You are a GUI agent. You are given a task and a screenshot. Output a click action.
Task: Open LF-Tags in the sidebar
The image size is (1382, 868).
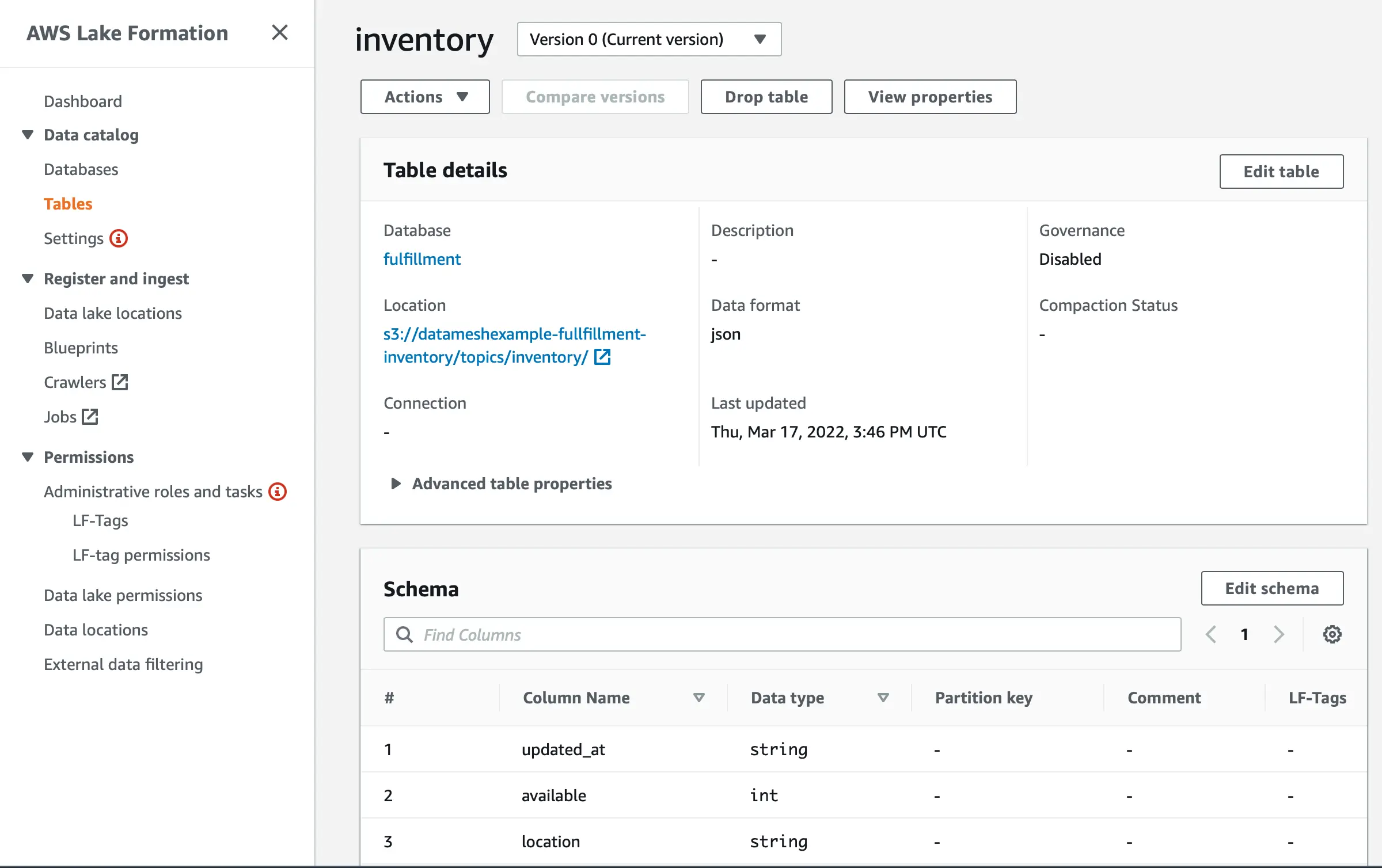[100, 520]
